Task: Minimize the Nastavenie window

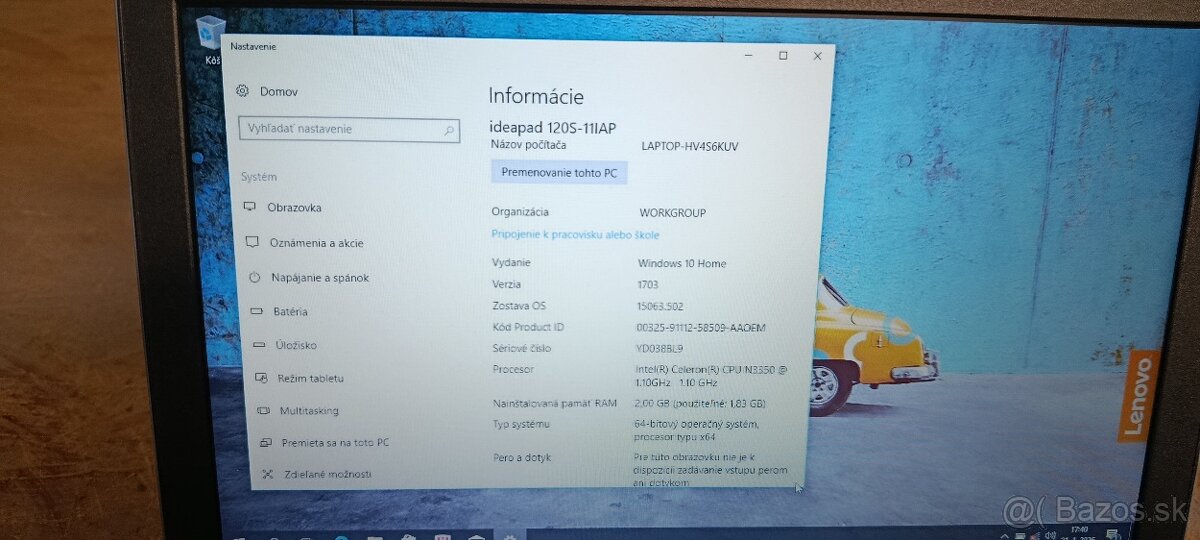Action: coord(750,56)
